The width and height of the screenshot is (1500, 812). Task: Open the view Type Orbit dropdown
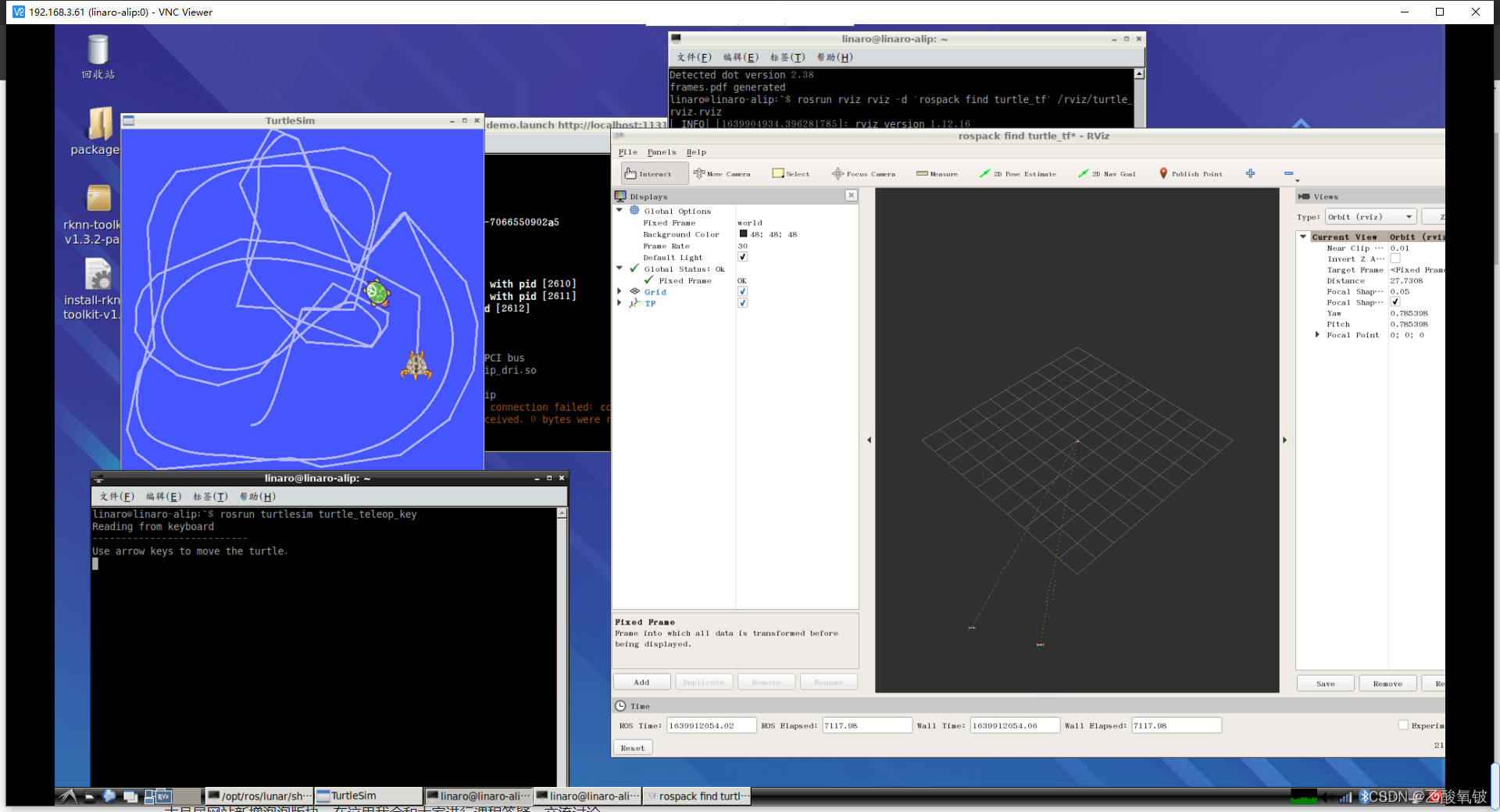(x=1371, y=217)
